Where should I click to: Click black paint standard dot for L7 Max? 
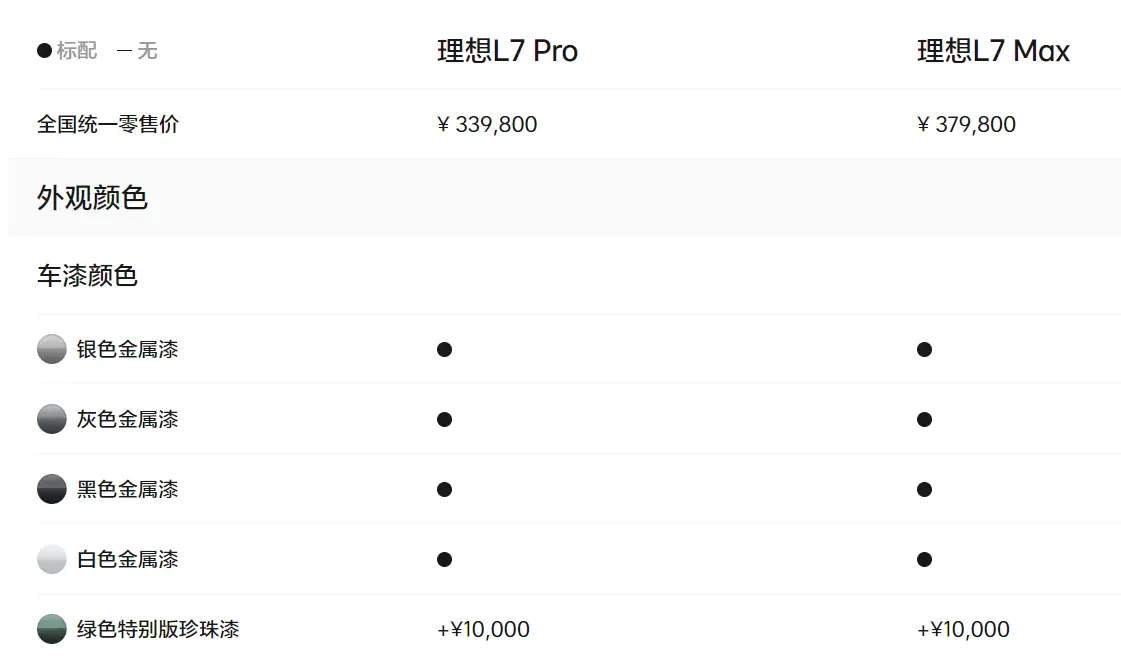coord(924,490)
